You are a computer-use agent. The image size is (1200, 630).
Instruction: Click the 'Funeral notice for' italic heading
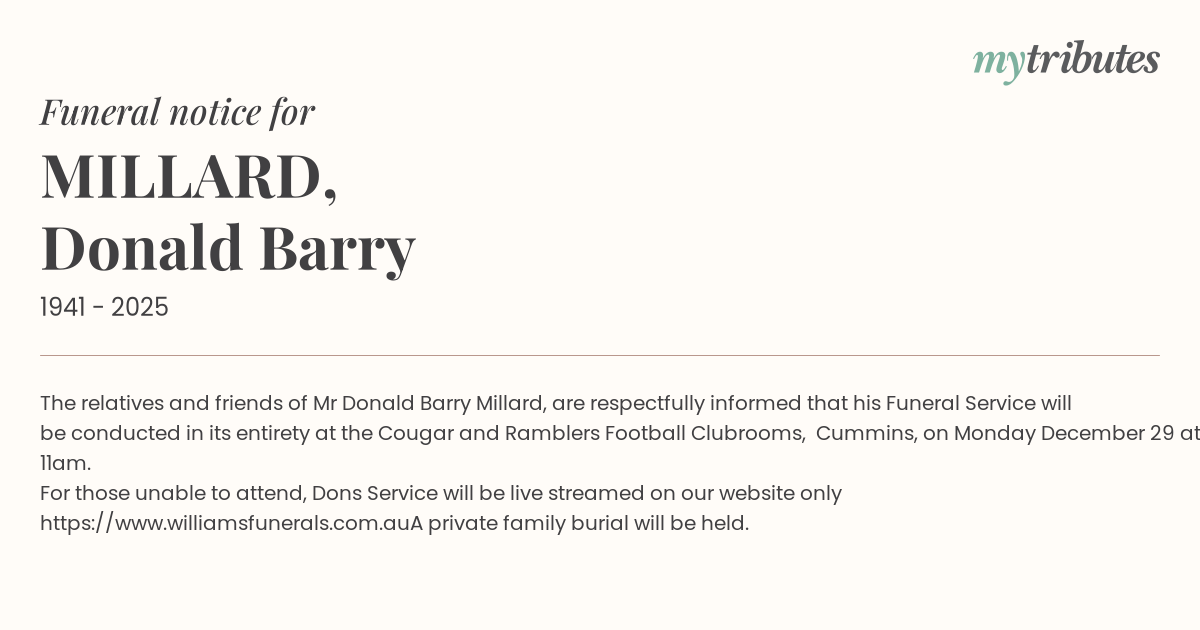(x=177, y=112)
